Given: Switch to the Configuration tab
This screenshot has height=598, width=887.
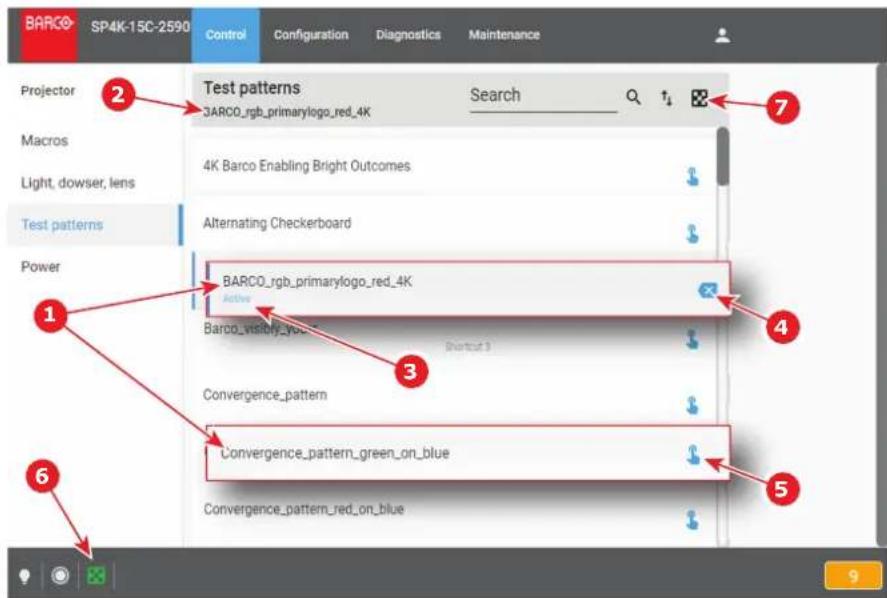Looking at the screenshot, I should 311,35.
